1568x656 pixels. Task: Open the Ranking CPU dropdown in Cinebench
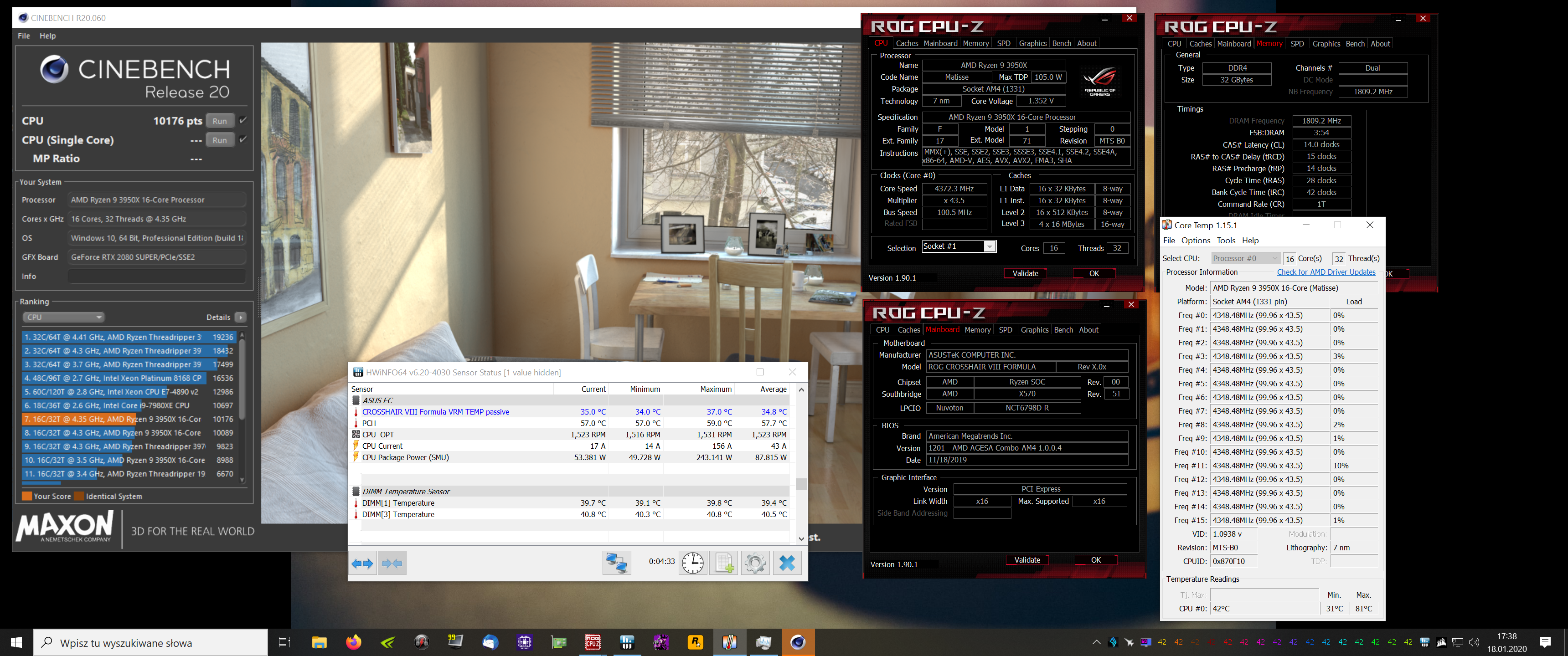click(64, 317)
